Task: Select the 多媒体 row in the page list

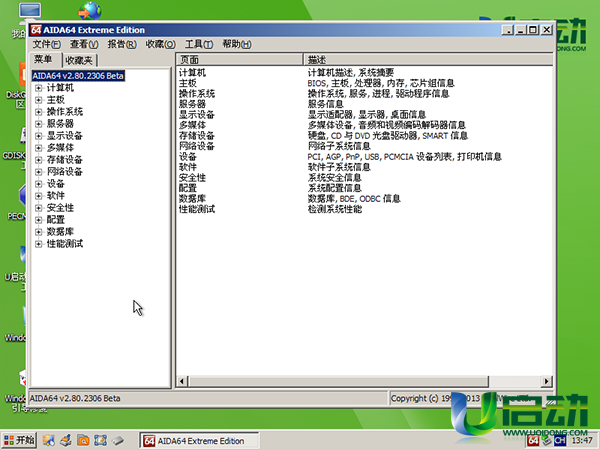Action: tap(192, 125)
